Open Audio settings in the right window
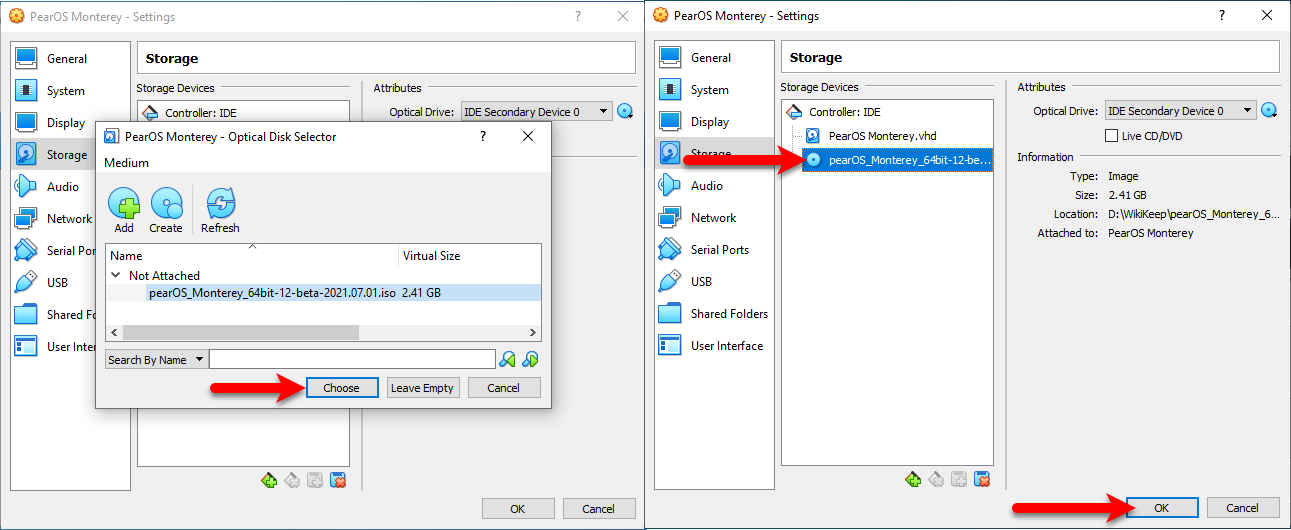1291x530 pixels. (714, 186)
